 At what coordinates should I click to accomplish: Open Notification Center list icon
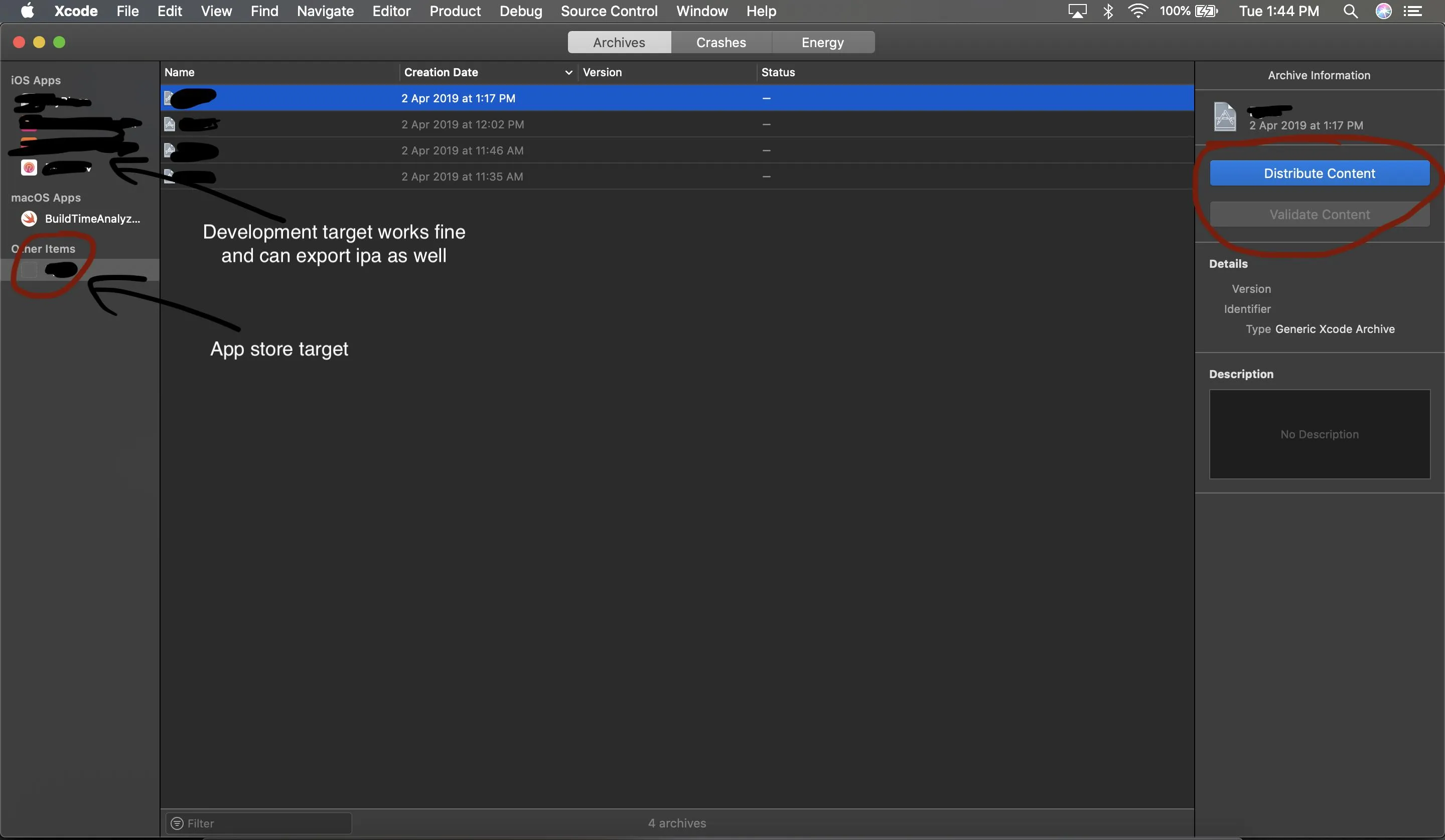click(x=1413, y=11)
